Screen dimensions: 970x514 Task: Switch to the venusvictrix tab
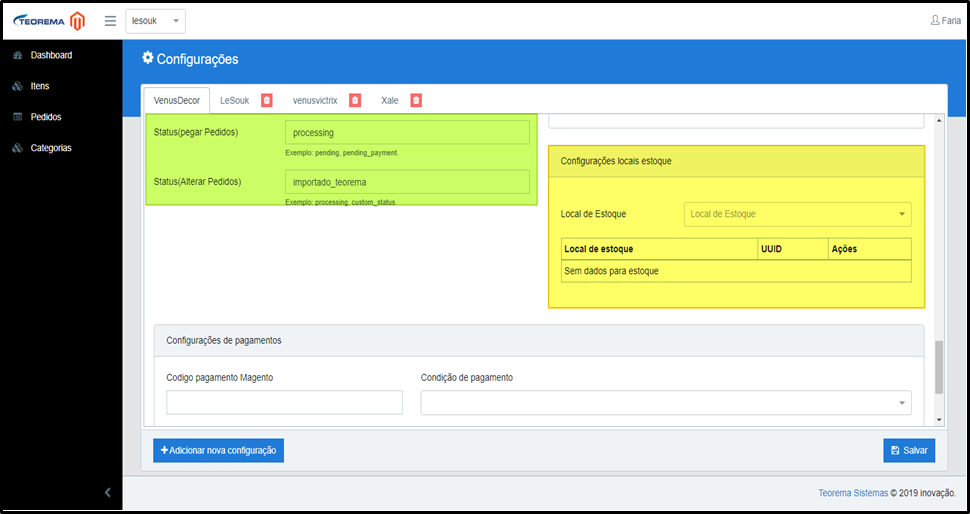click(315, 100)
